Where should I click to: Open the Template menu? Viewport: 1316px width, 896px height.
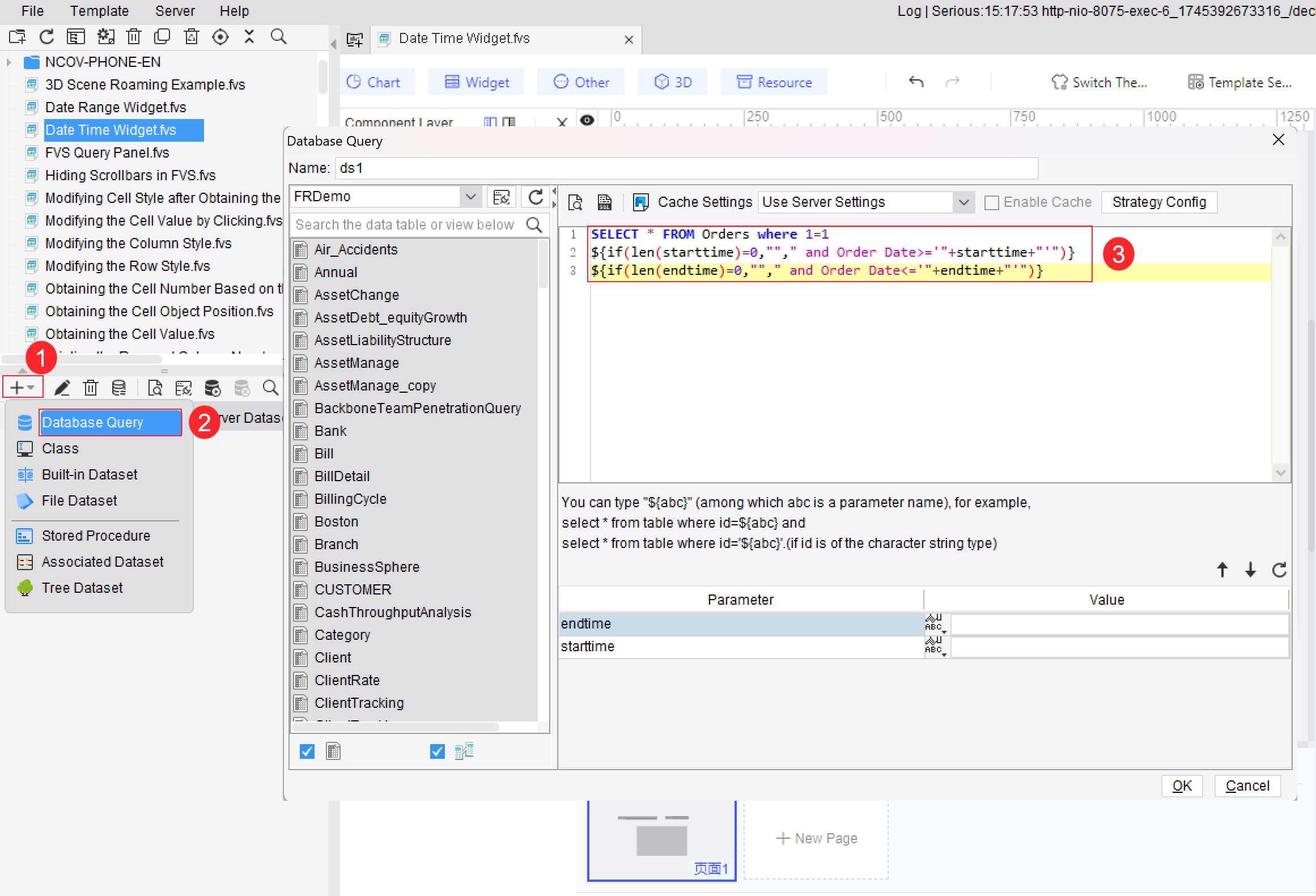pos(99,11)
